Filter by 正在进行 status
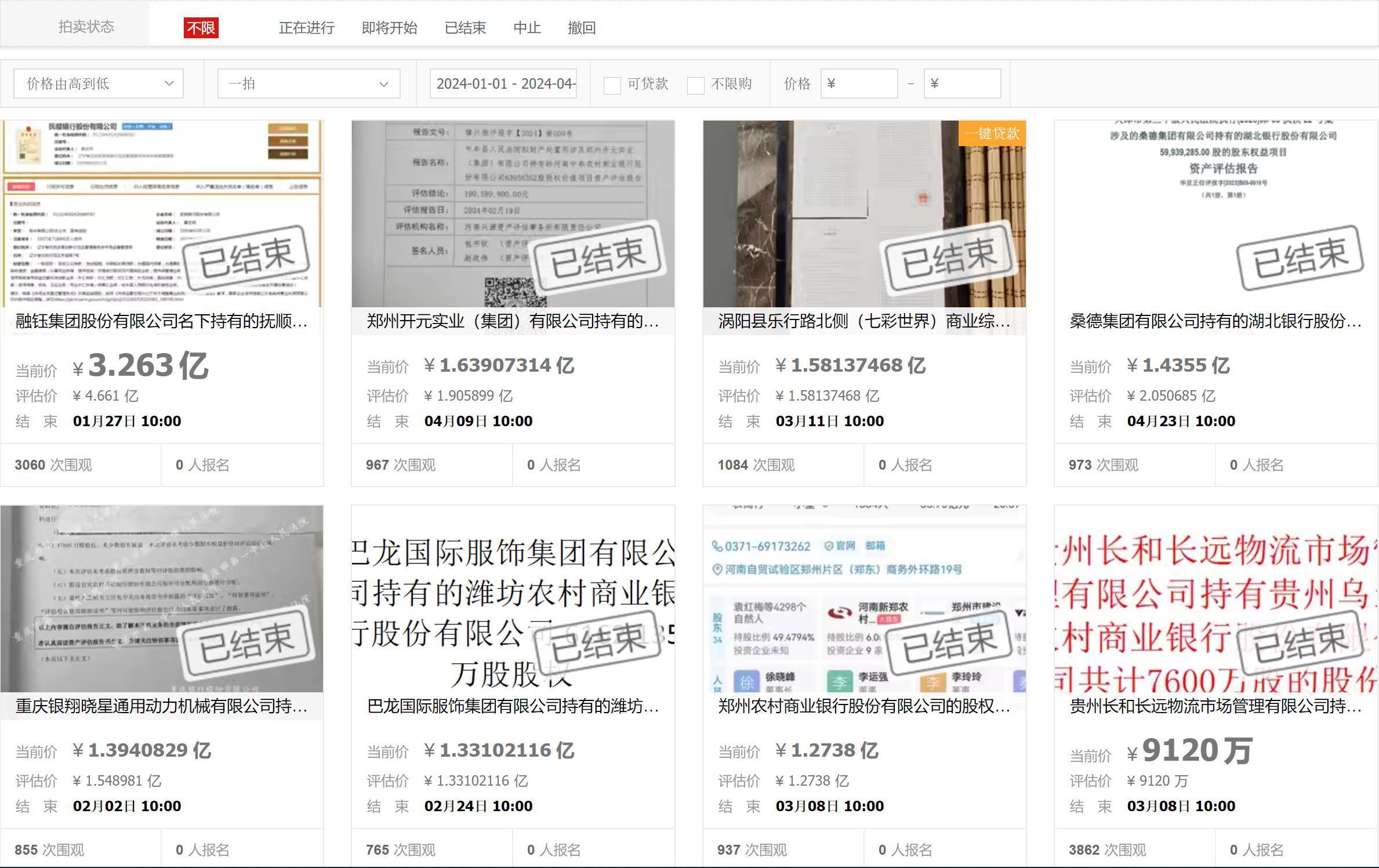Viewport: 1379px width, 868px height. tap(306, 28)
